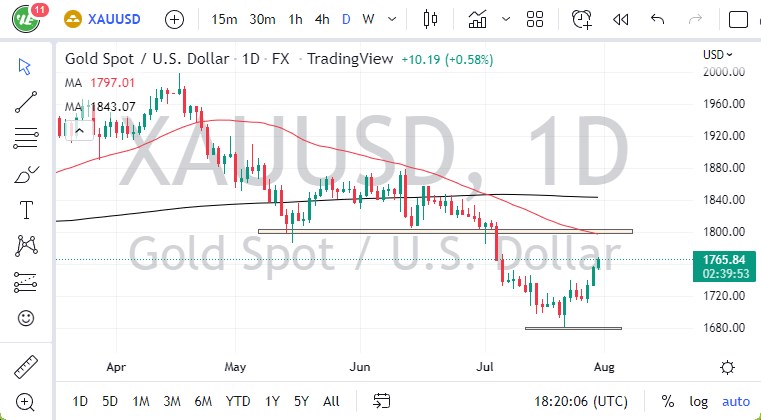Select the YTD date range
This screenshot has height=420, width=761.
(237, 401)
